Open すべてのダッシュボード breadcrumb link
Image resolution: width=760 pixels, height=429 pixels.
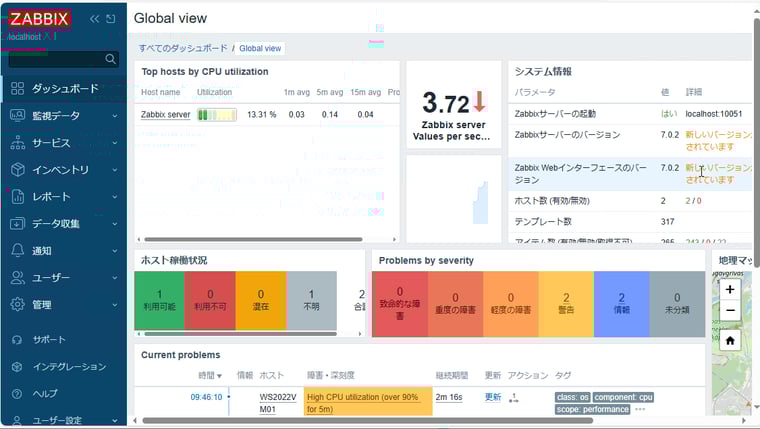point(183,48)
